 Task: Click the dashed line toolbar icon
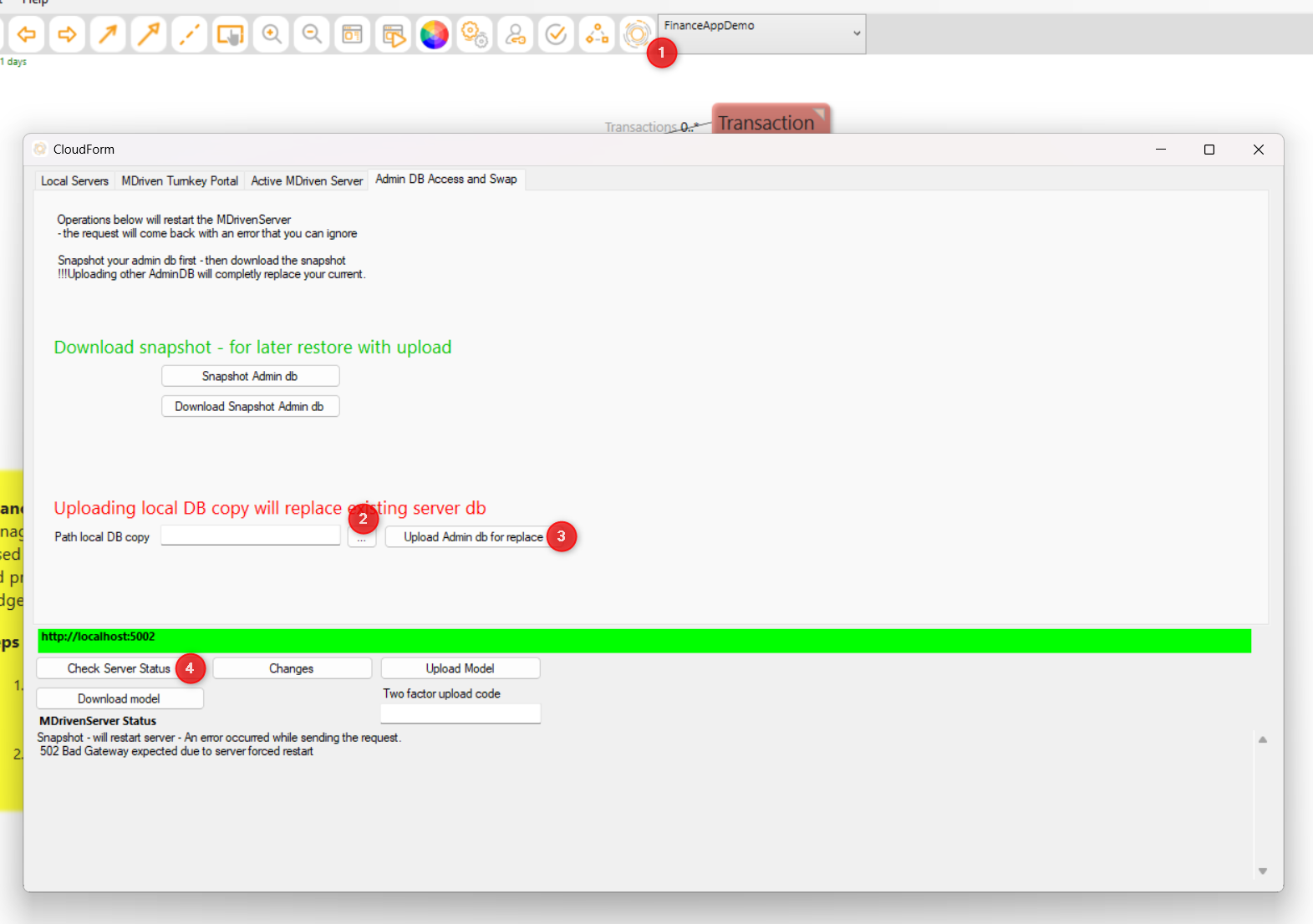190,34
